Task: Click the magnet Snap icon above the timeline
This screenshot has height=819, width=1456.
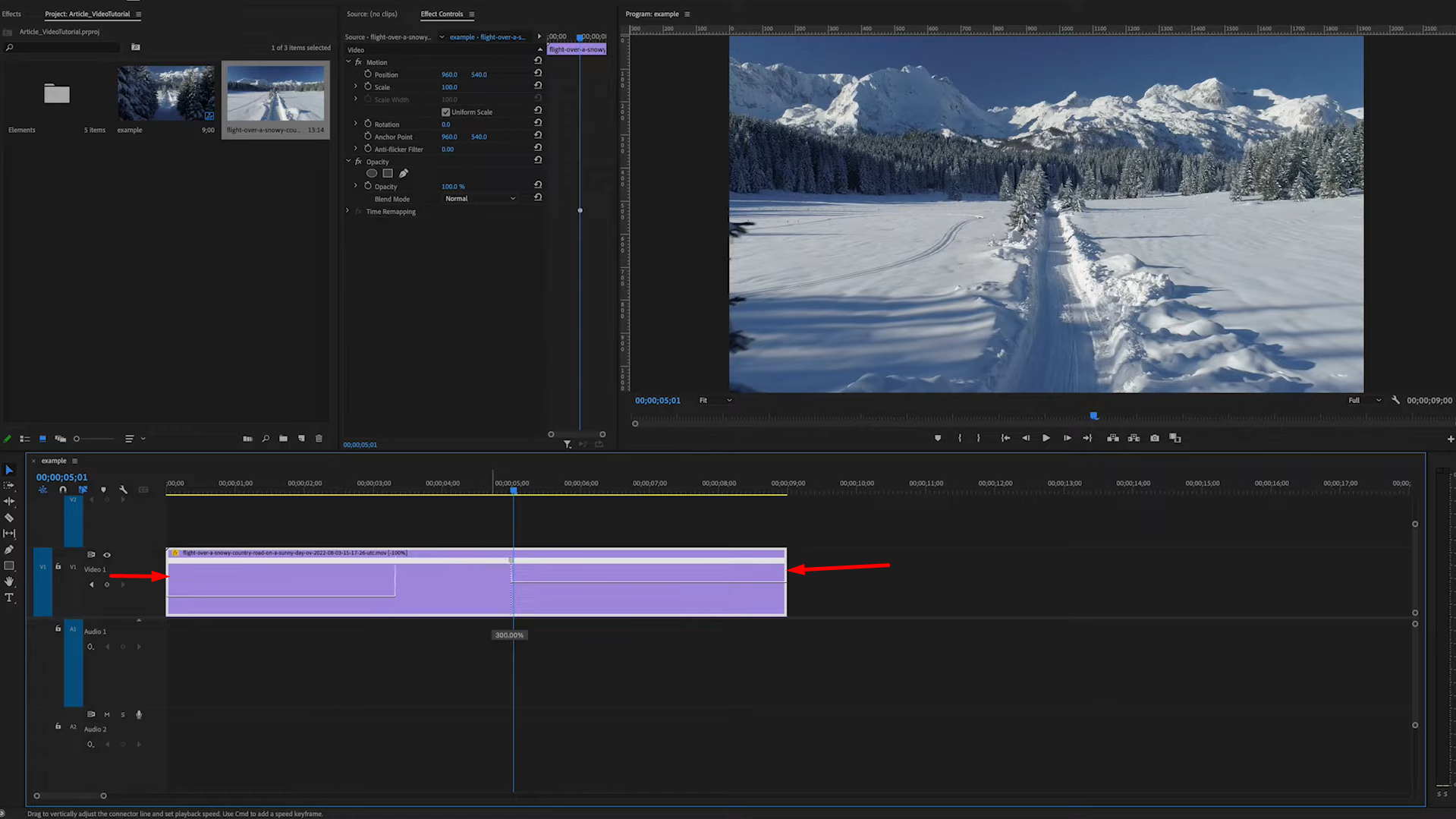Action: tap(63, 490)
